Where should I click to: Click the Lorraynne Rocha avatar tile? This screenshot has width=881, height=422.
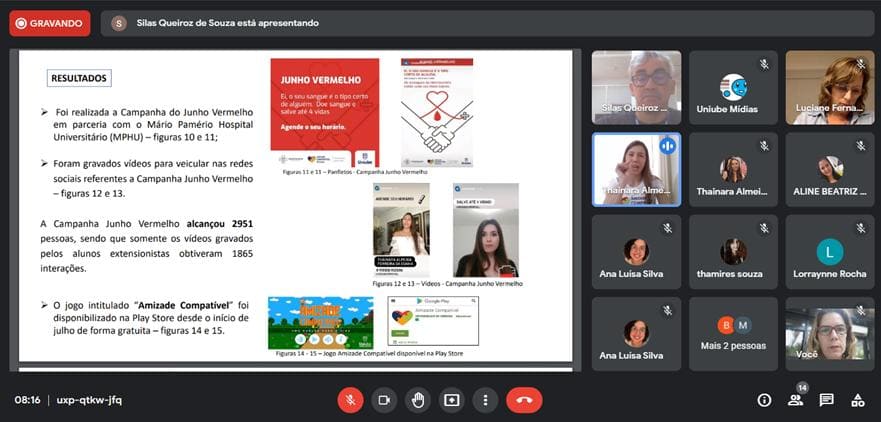pos(830,252)
